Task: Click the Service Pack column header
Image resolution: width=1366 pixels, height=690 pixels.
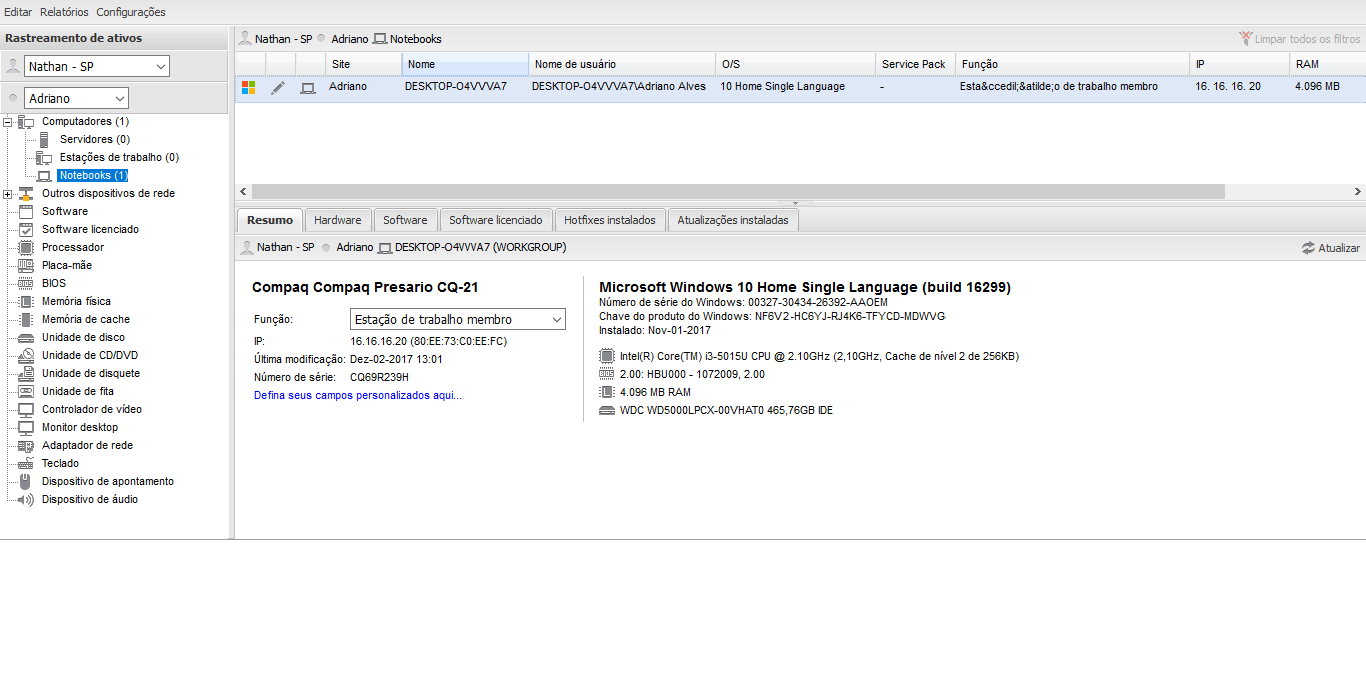Action: pos(916,64)
